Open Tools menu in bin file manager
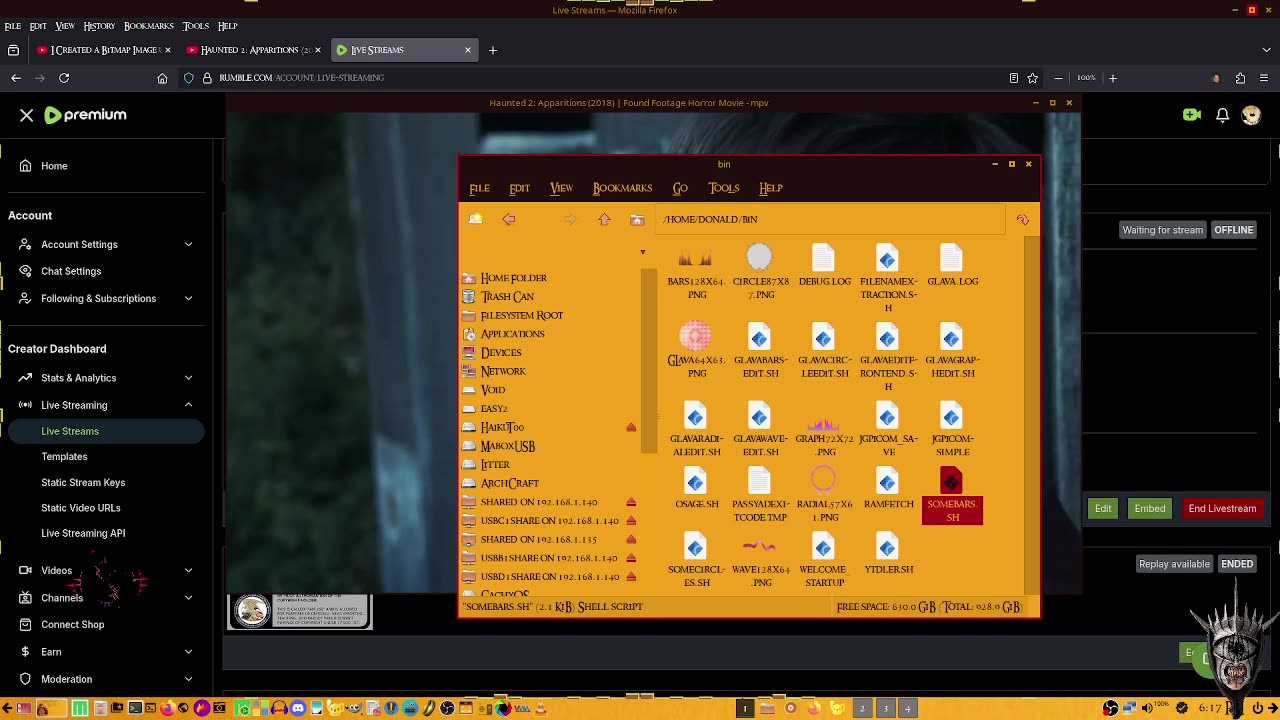This screenshot has height=720, width=1280. tap(724, 188)
